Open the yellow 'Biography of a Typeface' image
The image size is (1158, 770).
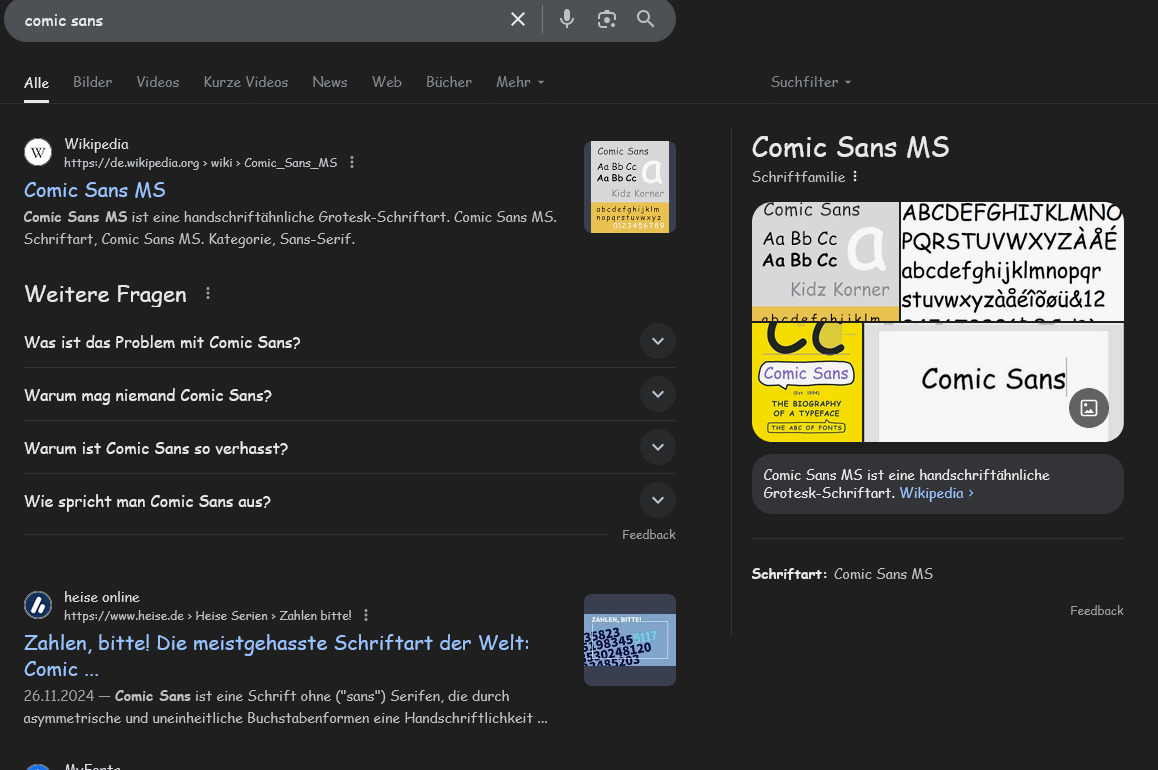(x=806, y=382)
